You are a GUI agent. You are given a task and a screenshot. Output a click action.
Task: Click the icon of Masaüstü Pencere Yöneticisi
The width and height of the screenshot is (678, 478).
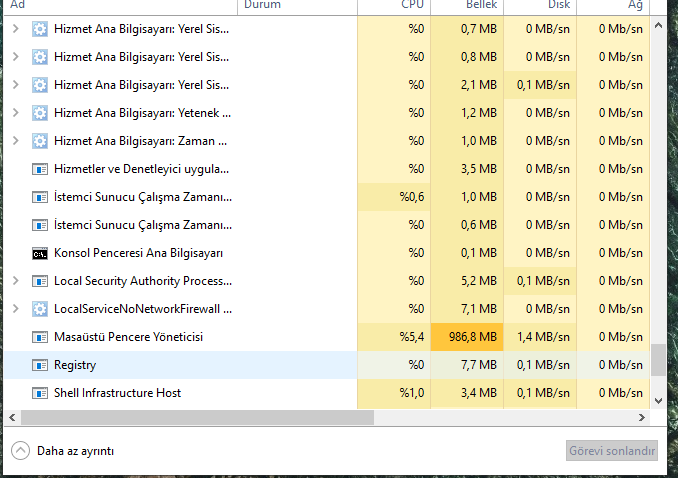[40, 337]
